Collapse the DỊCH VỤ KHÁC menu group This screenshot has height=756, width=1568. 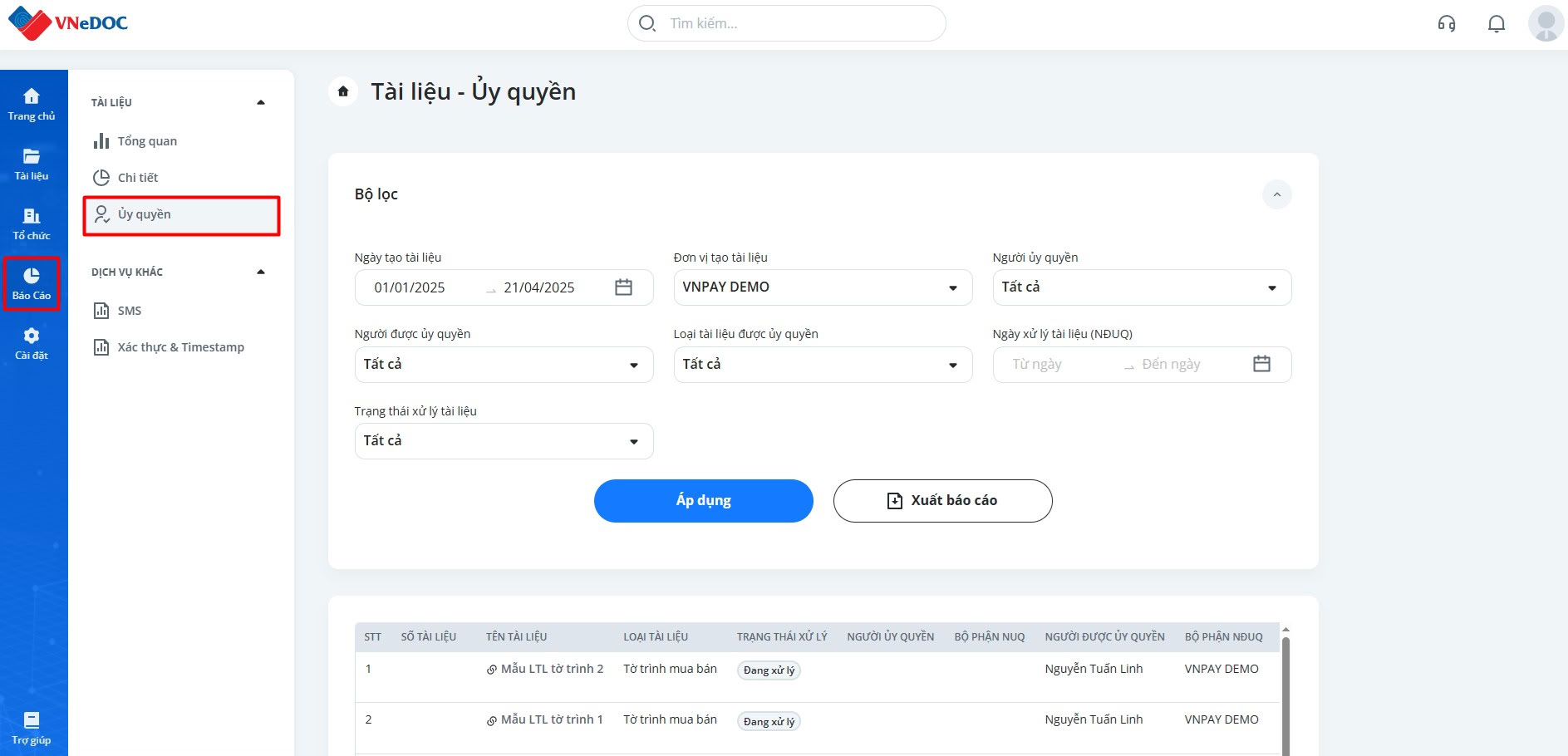point(261,272)
